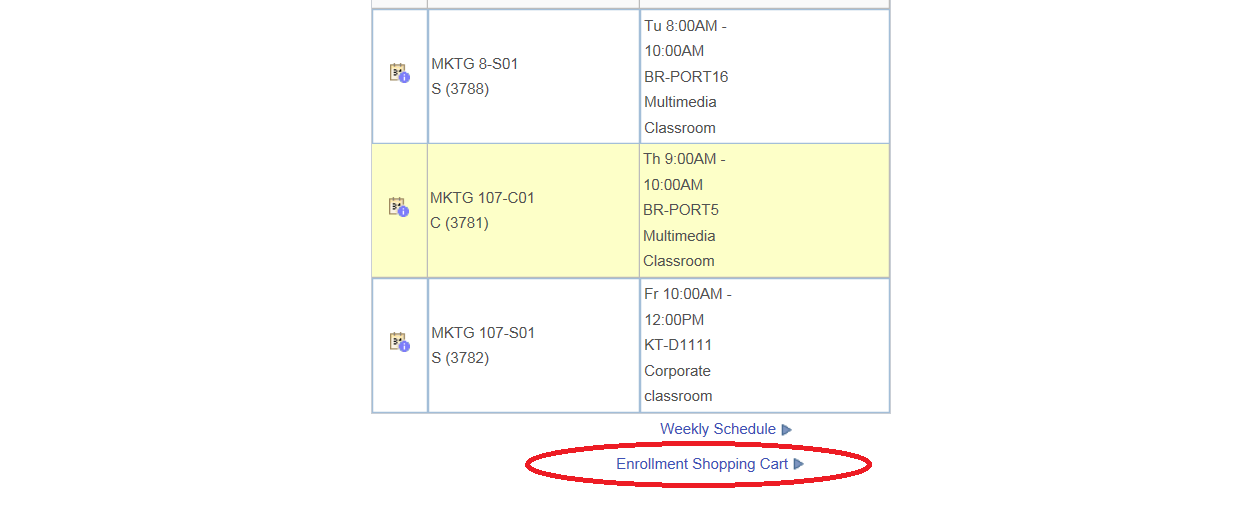
Task: Click room BR-PORT16
Action: (x=686, y=77)
